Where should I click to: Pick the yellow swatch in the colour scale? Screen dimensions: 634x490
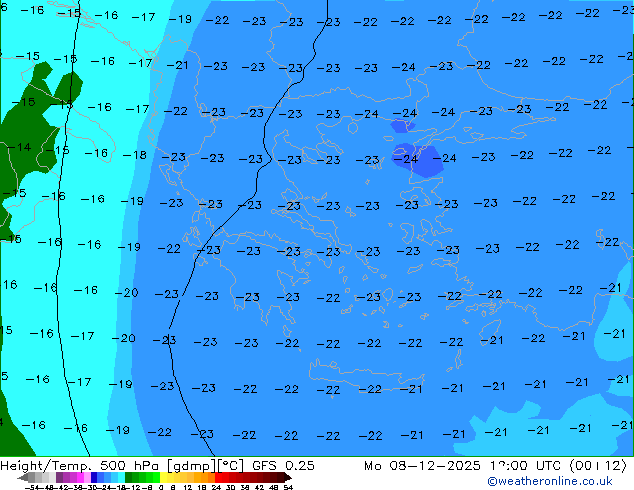(x=164, y=478)
